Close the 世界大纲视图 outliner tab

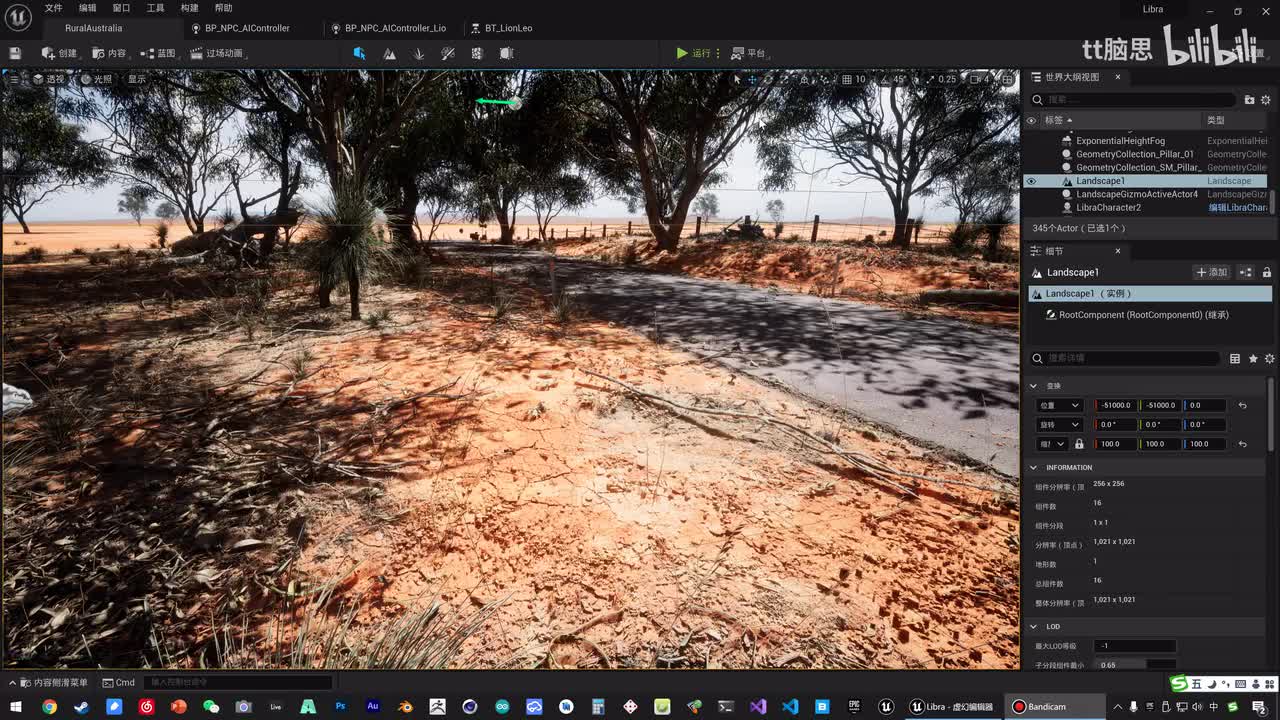[x=1117, y=77]
